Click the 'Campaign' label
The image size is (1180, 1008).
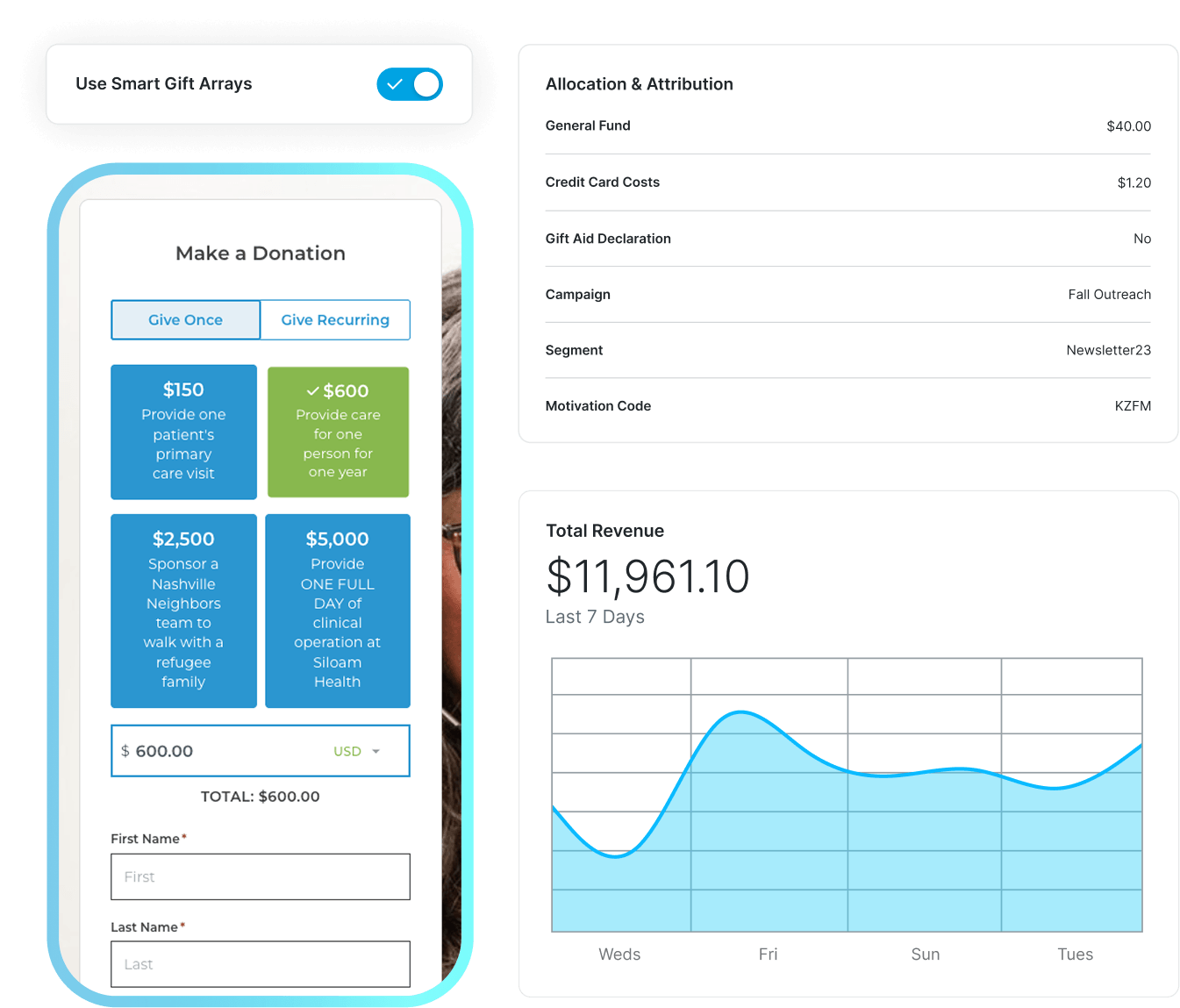pyautogui.click(x=578, y=295)
